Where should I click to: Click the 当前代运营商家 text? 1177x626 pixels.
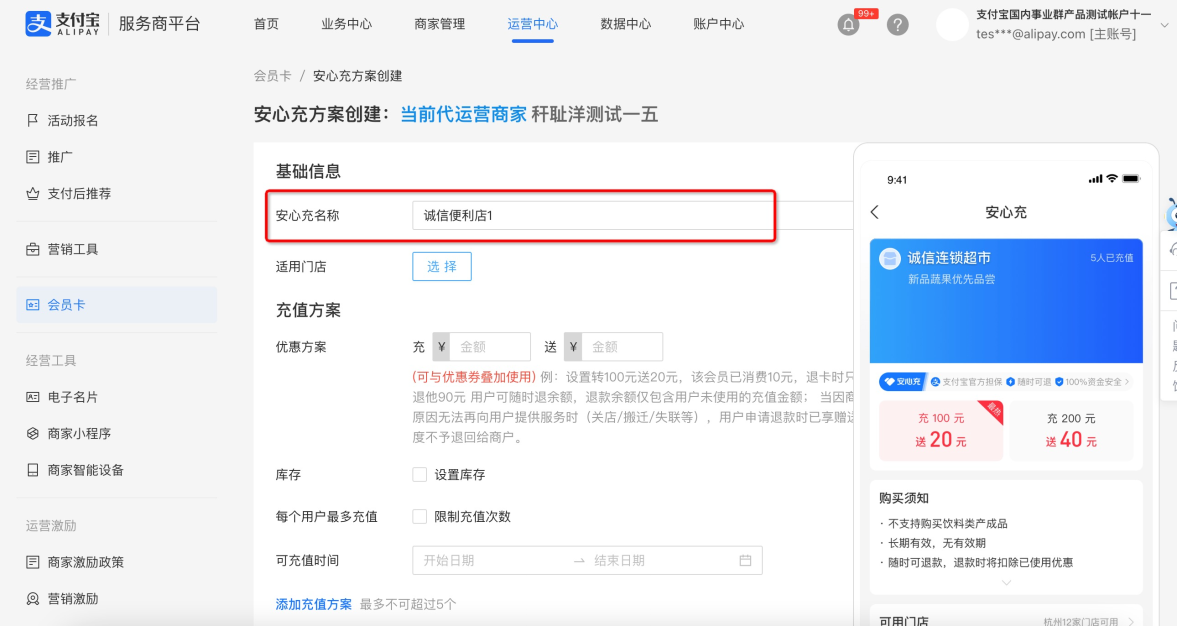click(x=463, y=114)
